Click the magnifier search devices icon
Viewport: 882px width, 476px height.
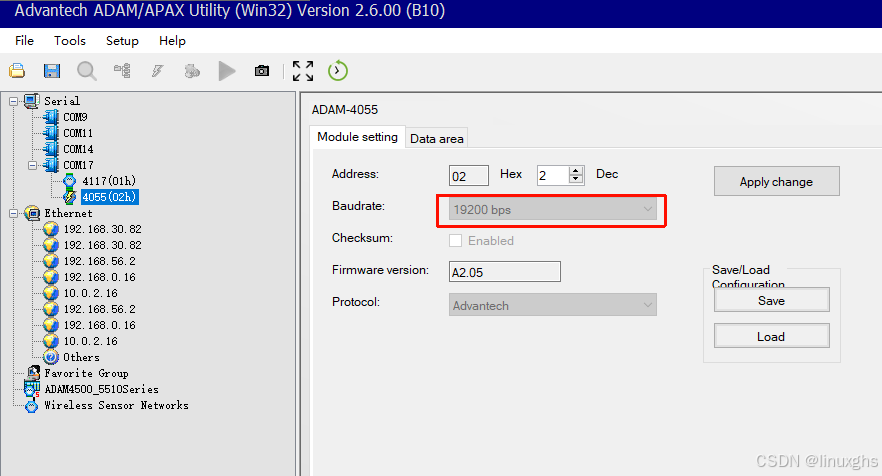coord(87,71)
